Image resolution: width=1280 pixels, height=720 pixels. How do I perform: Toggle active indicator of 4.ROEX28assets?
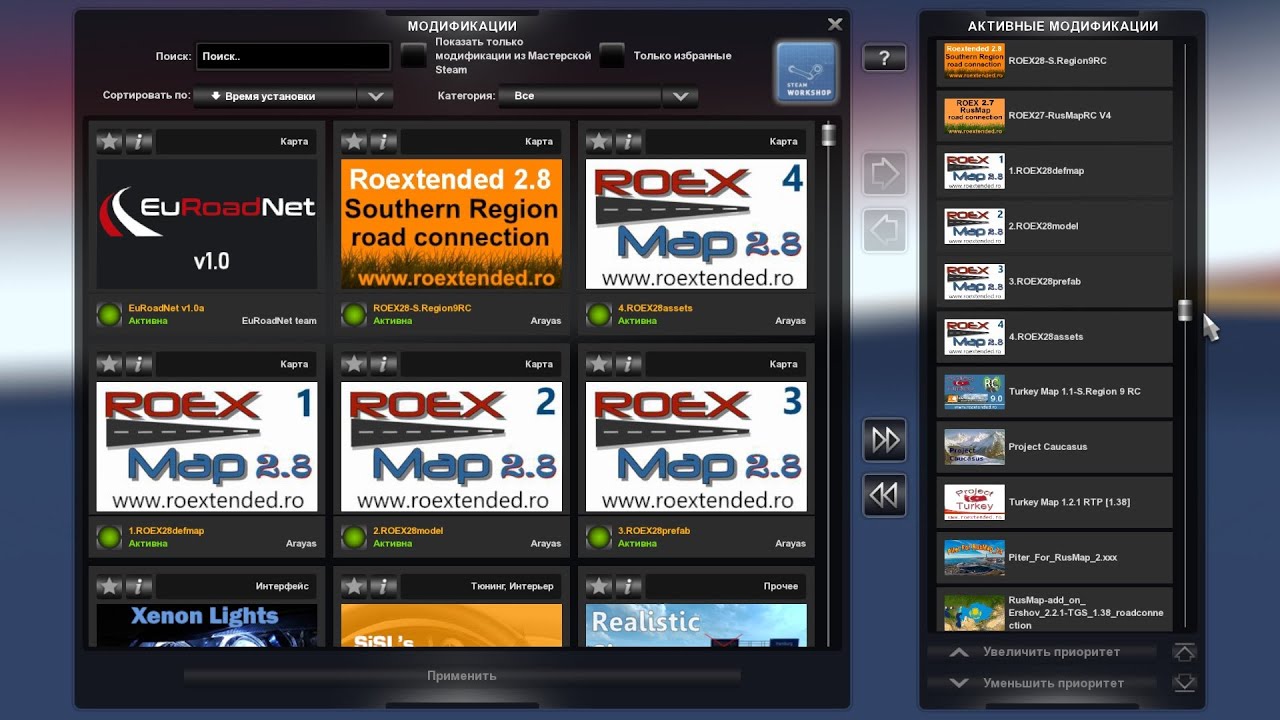click(x=598, y=315)
